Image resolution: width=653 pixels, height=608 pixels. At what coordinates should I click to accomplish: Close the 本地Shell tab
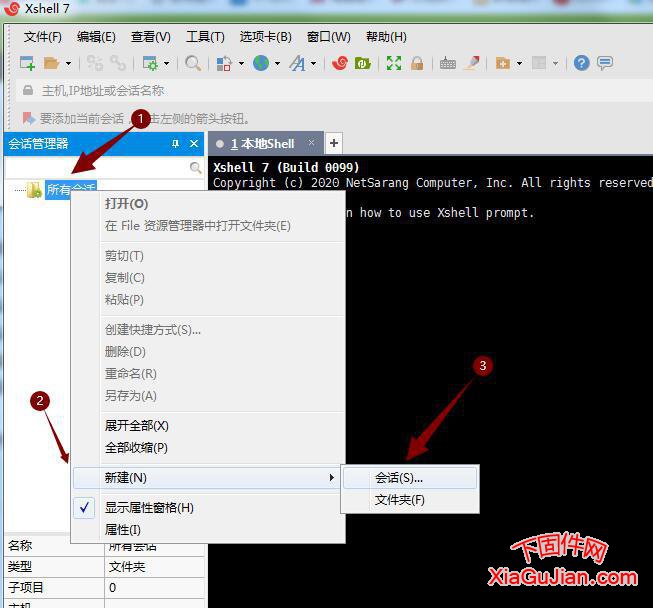coord(311,142)
